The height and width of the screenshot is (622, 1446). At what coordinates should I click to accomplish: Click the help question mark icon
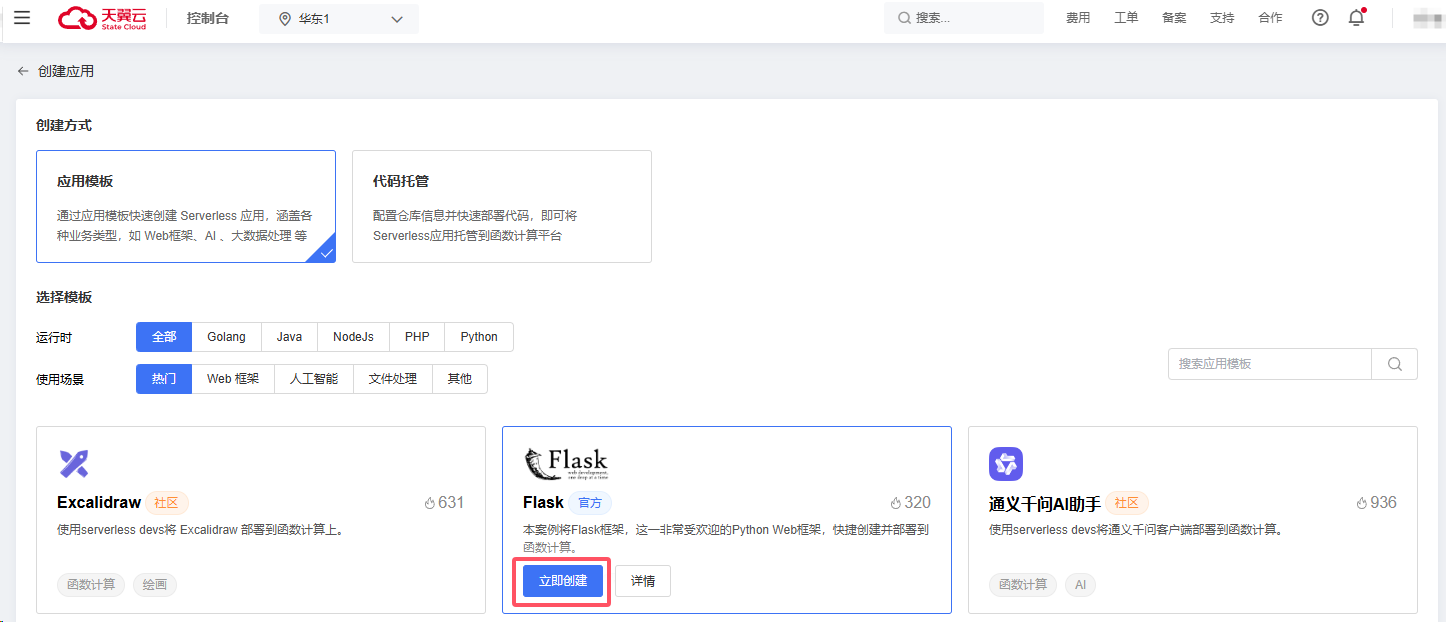[1320, 18]
